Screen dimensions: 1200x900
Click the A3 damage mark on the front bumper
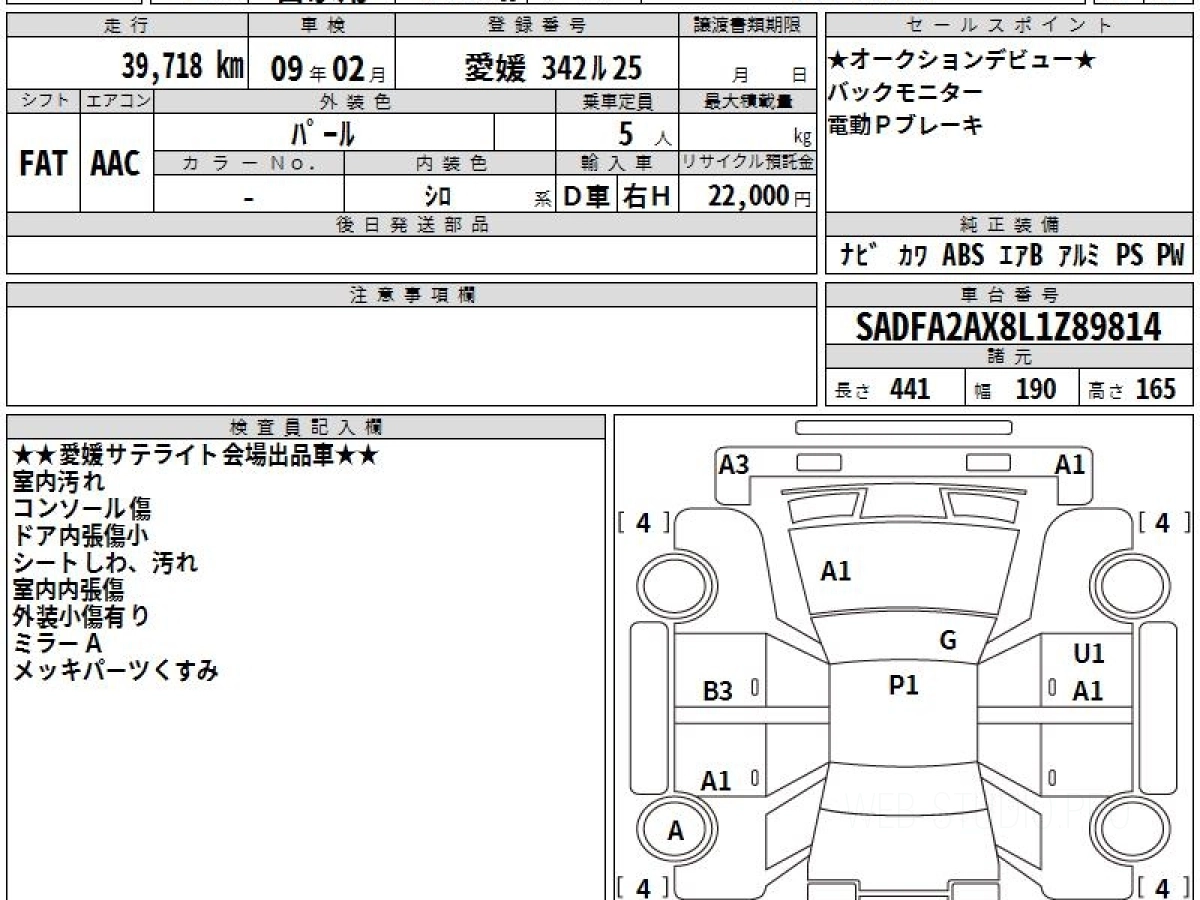coord(734,465)
